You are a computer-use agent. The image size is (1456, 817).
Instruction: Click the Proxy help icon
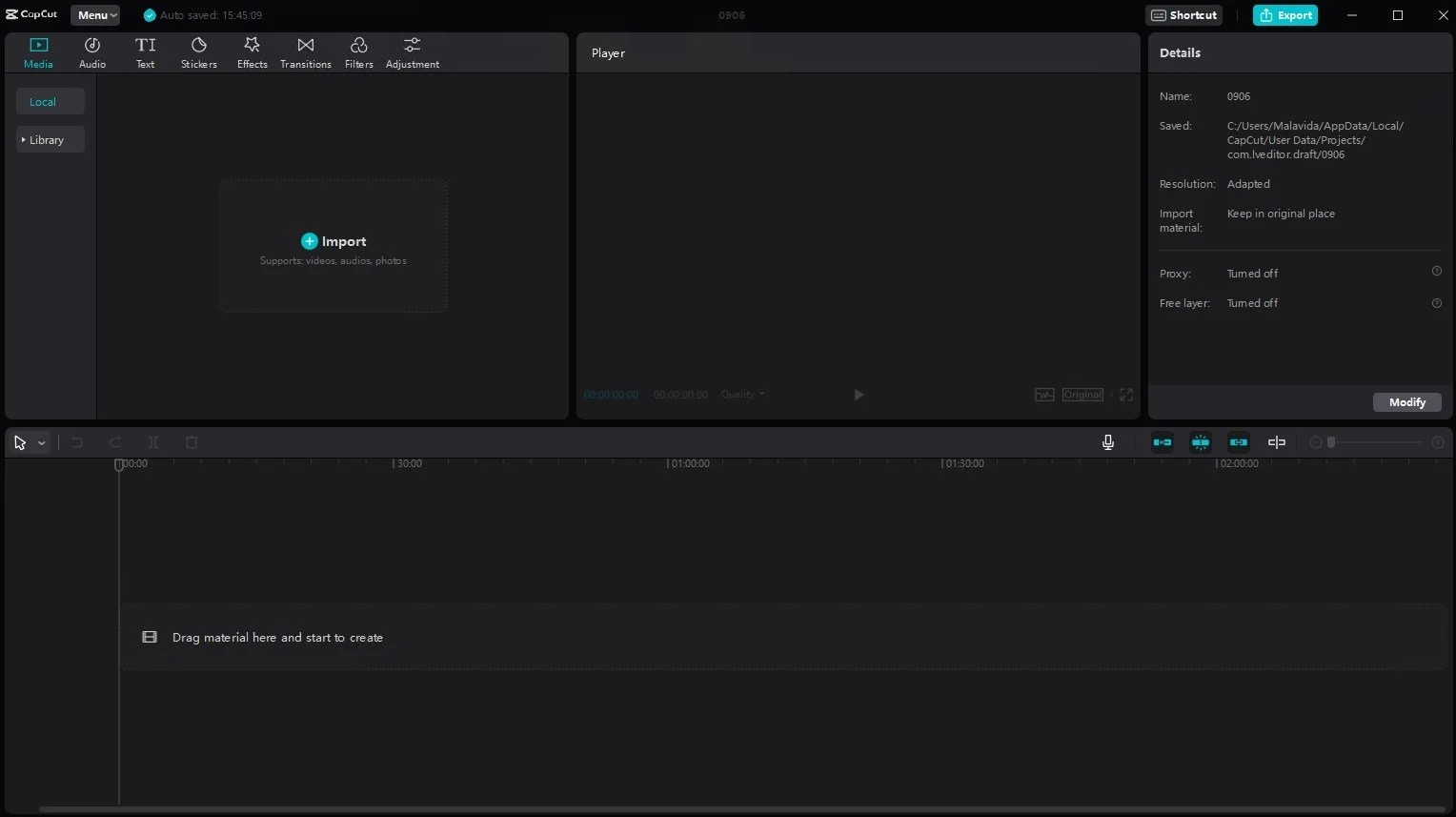coord(1437,272)
